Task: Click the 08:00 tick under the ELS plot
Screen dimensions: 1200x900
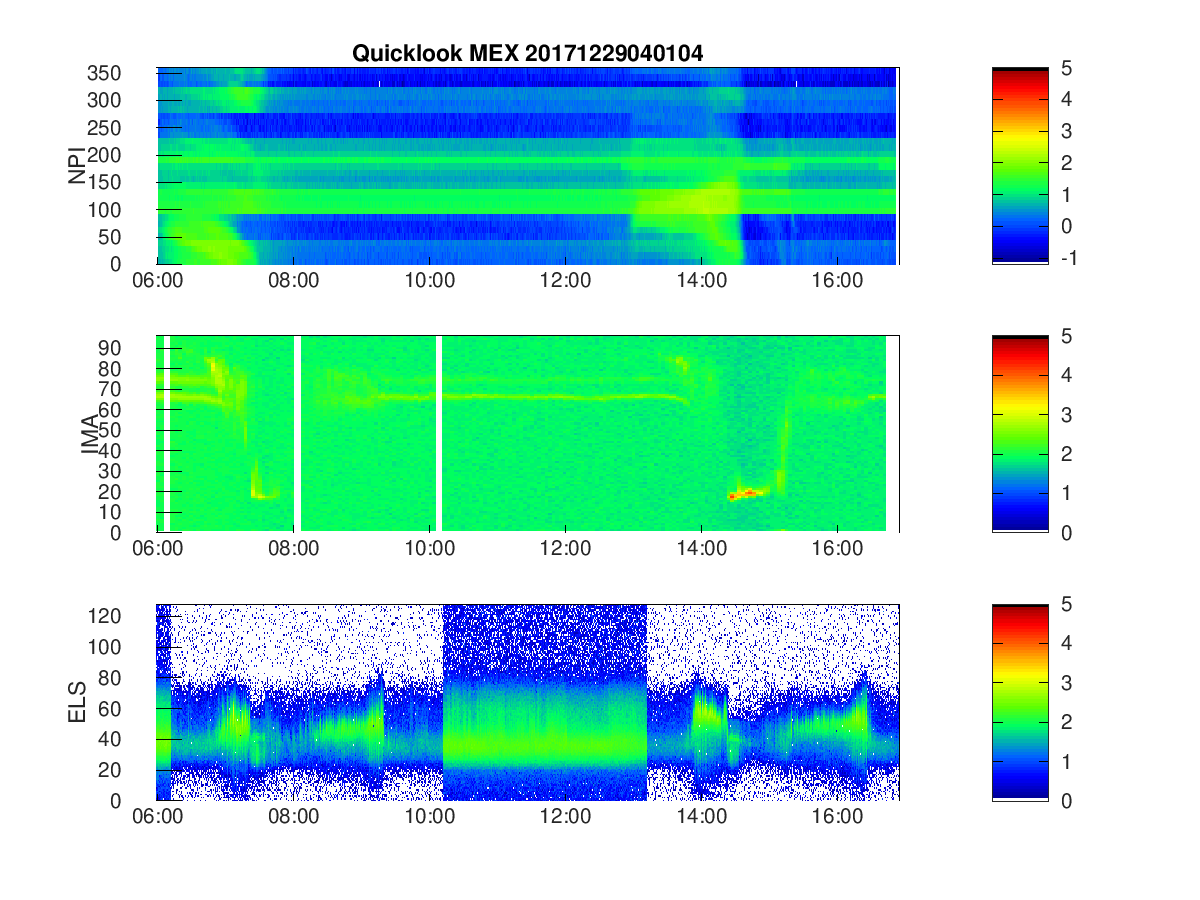Action: (x=294, y=817)
